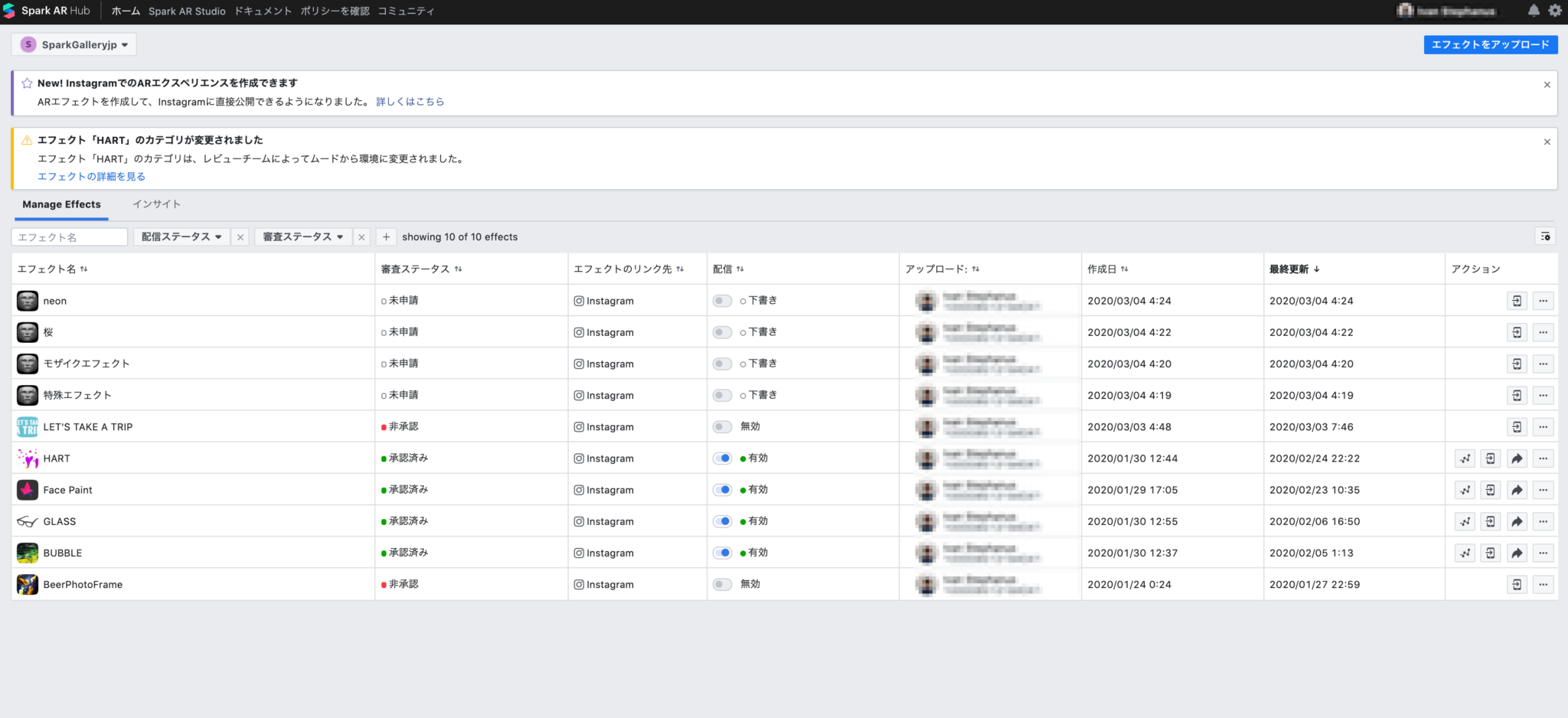This screenshot has height=718, width=1568.
Task: Open ドキュメント in top navigation
Action: [x=263, y=11]
